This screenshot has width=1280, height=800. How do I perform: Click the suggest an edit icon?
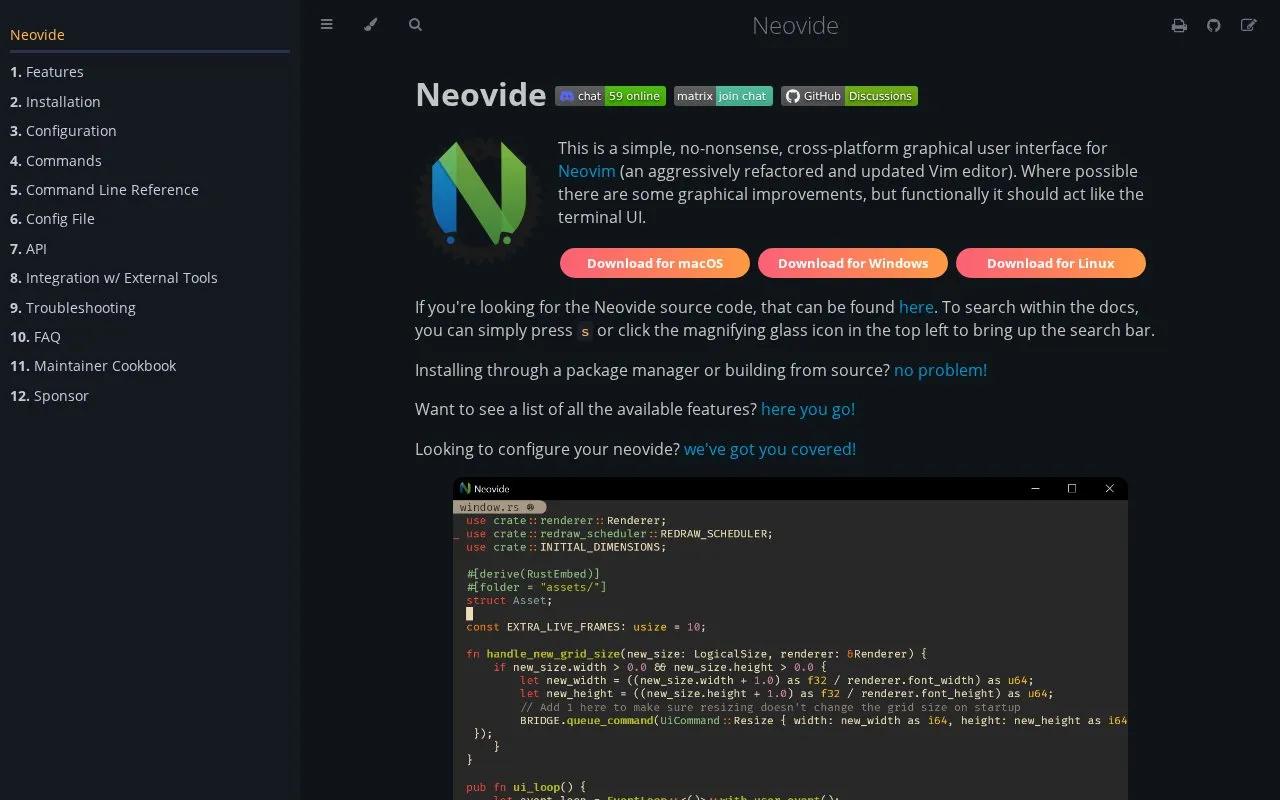(x=1248, y=26)
